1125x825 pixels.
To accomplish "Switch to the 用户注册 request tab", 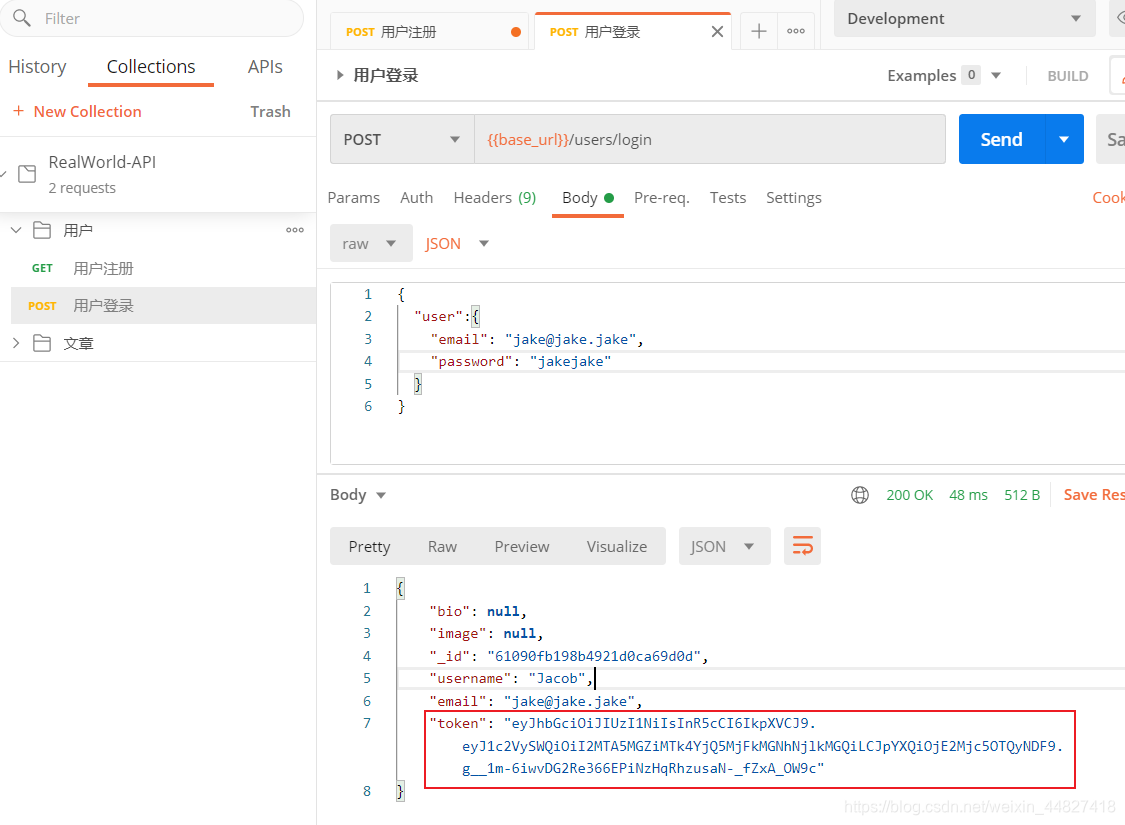I will [429, 32].
